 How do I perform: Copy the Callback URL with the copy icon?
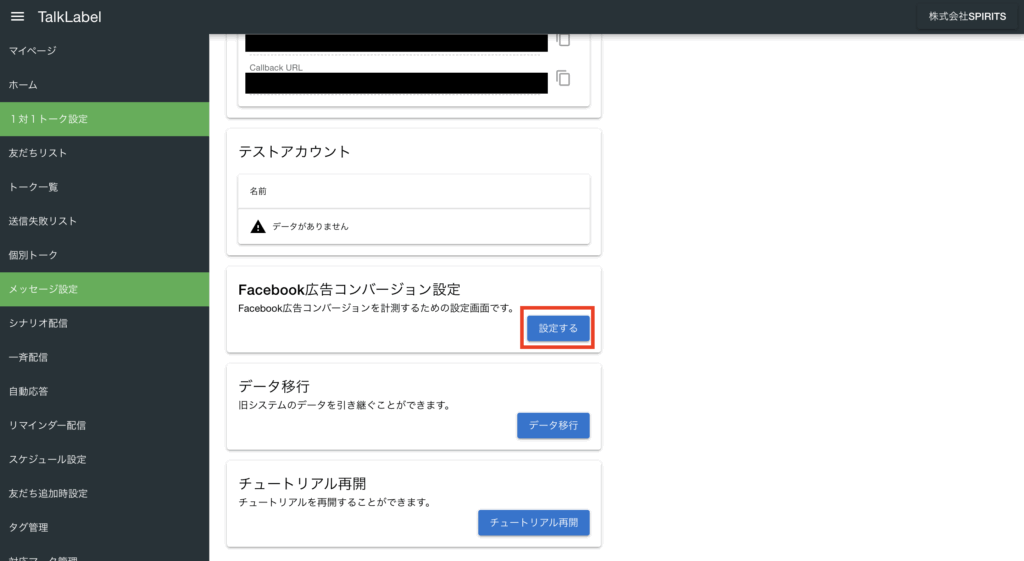tap(563, 78)
